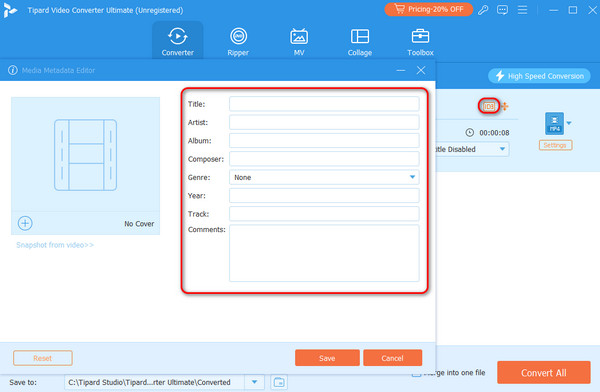The image size is (600, 392).
Task: Click the Track input field
Action: pyautogui.click(x=324, y=214)
